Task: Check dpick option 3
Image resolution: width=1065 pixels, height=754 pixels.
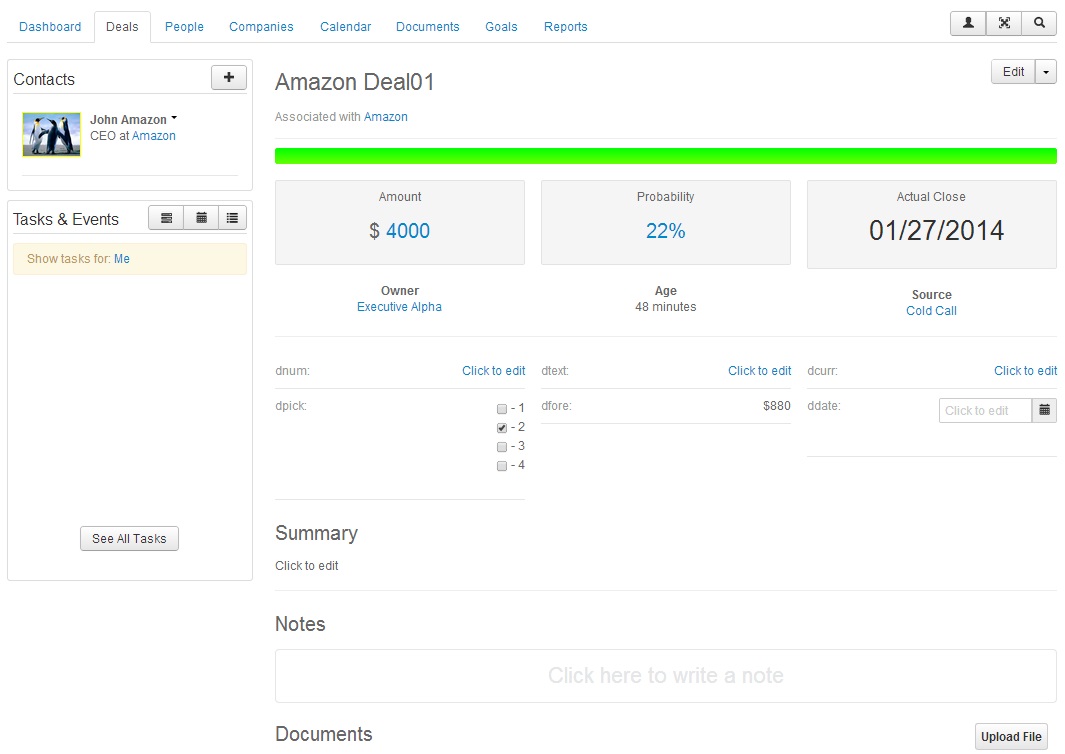Action: click(501, 447)
